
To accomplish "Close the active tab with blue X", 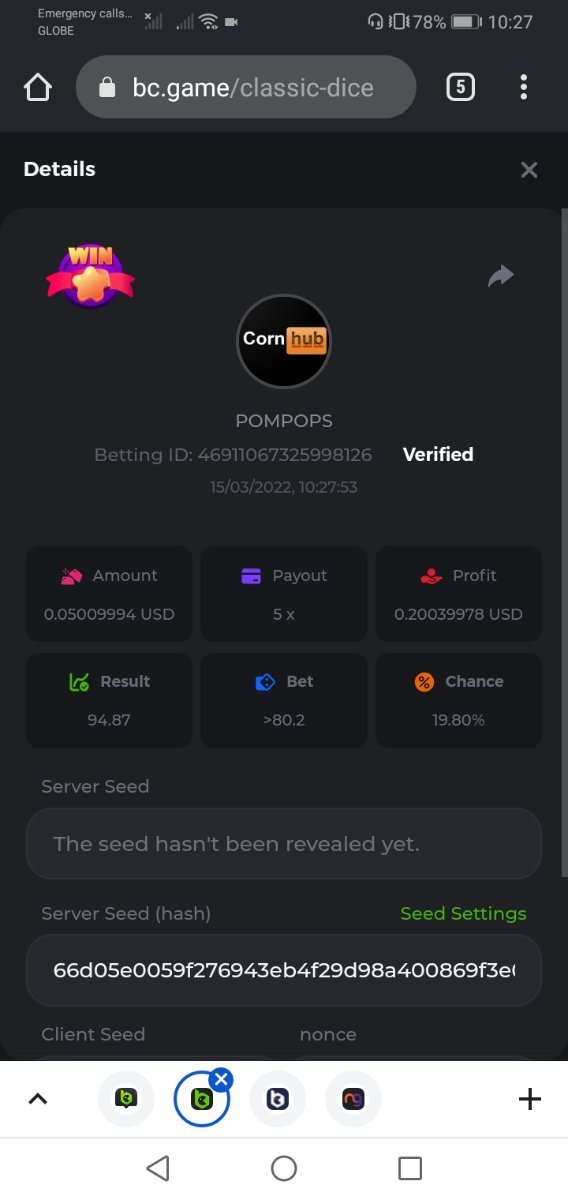I will tap(222, 1079).
